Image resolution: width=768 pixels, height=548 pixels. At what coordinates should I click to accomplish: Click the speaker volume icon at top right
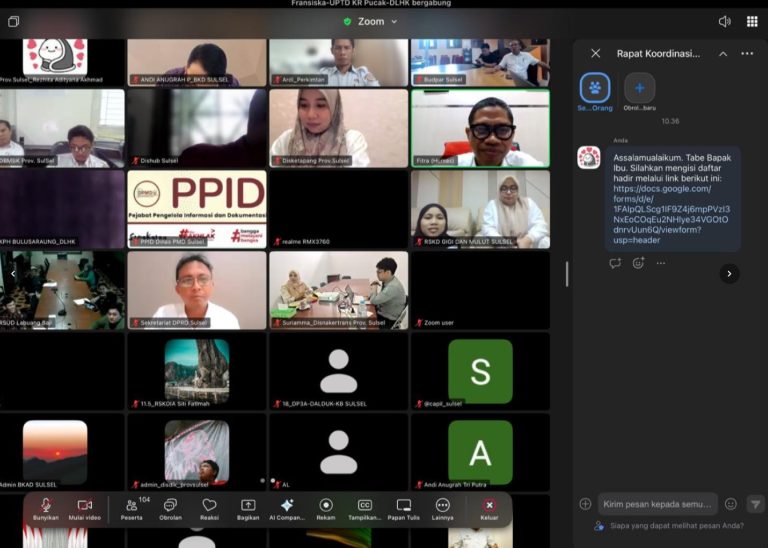point(724,21)
